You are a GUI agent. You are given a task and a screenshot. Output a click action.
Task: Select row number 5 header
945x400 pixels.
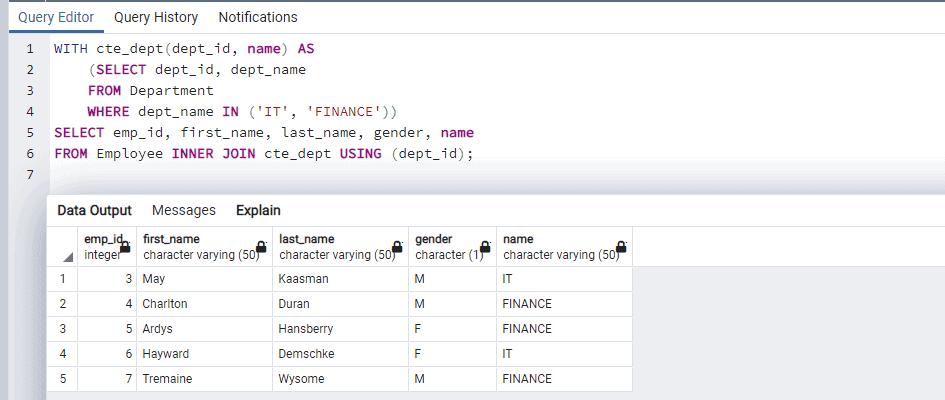(x=62, y=379)
